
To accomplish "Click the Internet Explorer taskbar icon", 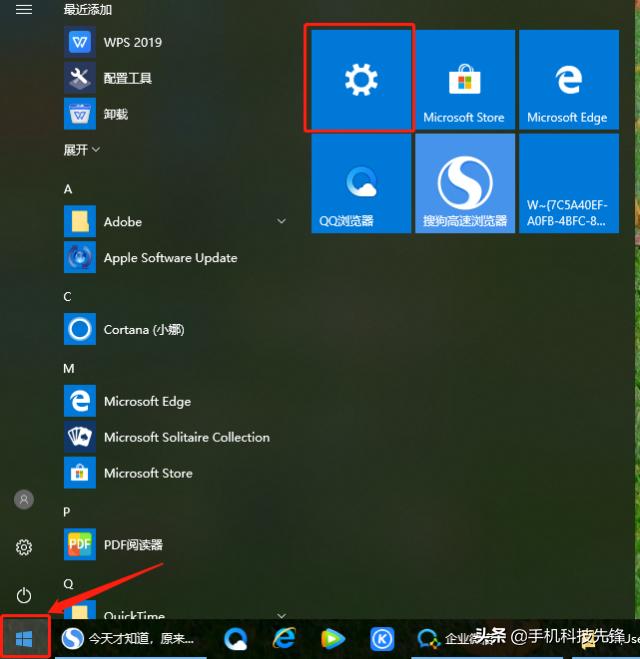I will (x=285, y=638).
